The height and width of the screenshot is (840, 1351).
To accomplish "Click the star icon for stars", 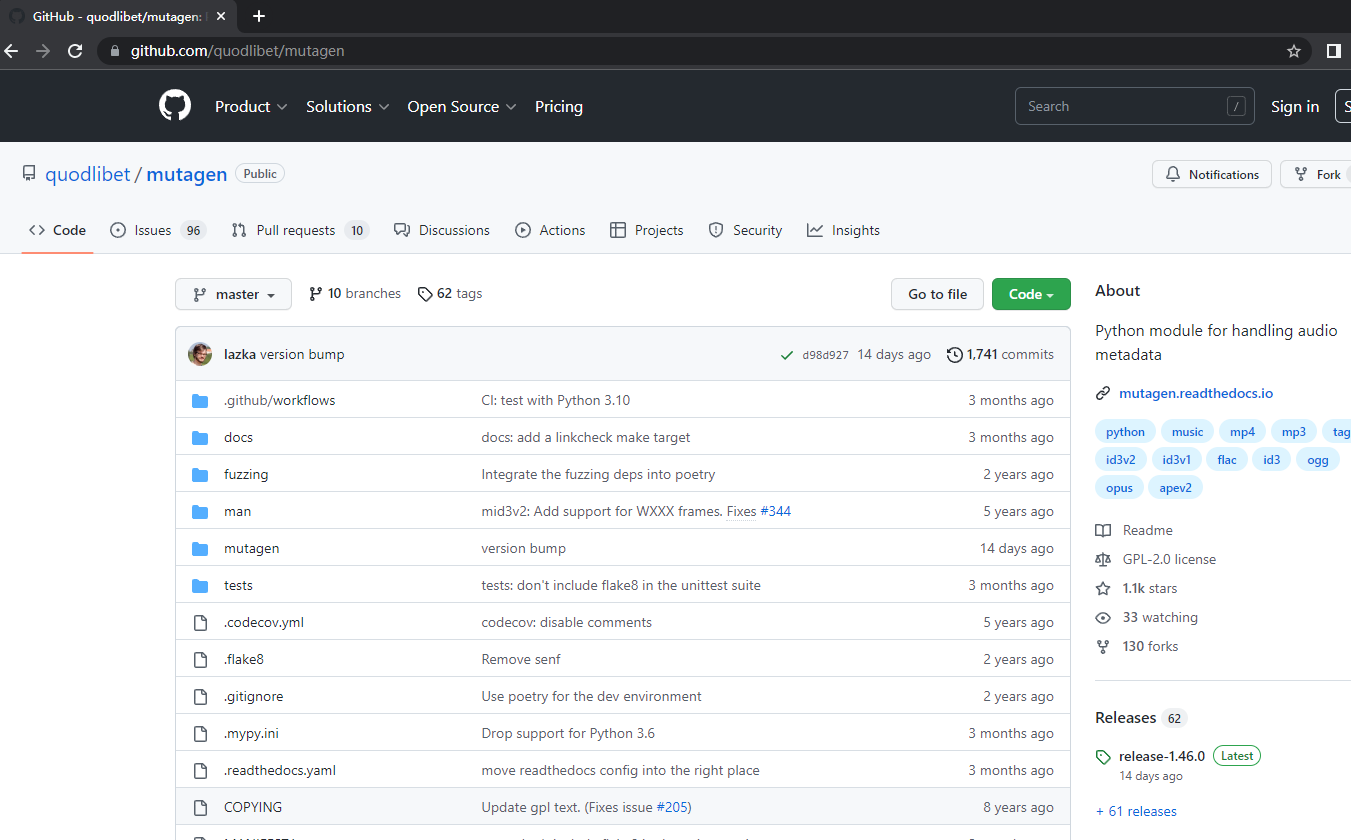I will 1103,589.
